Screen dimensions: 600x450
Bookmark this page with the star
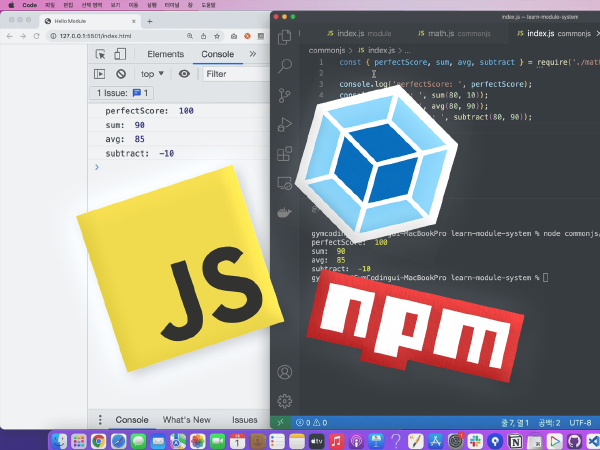(217, 36)
